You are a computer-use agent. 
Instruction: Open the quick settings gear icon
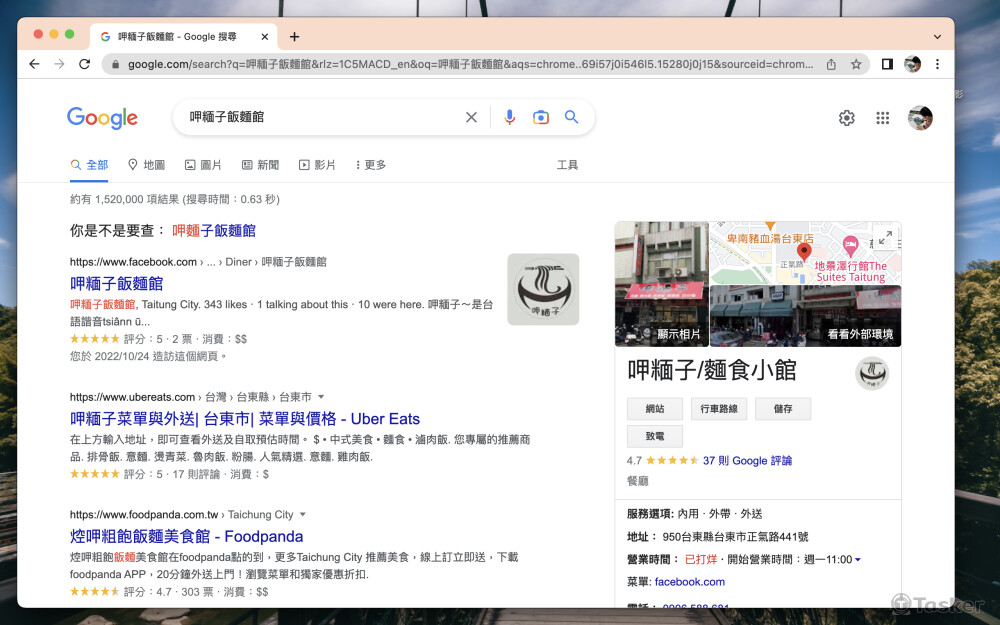pos(846,117)
